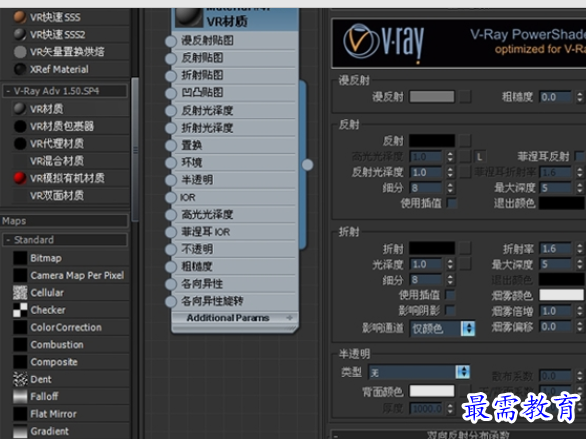Adjust 反射 细分 spinner arrows
This screenshot has height=439, width=586.
pyautogui.click(x=450, y=188)
